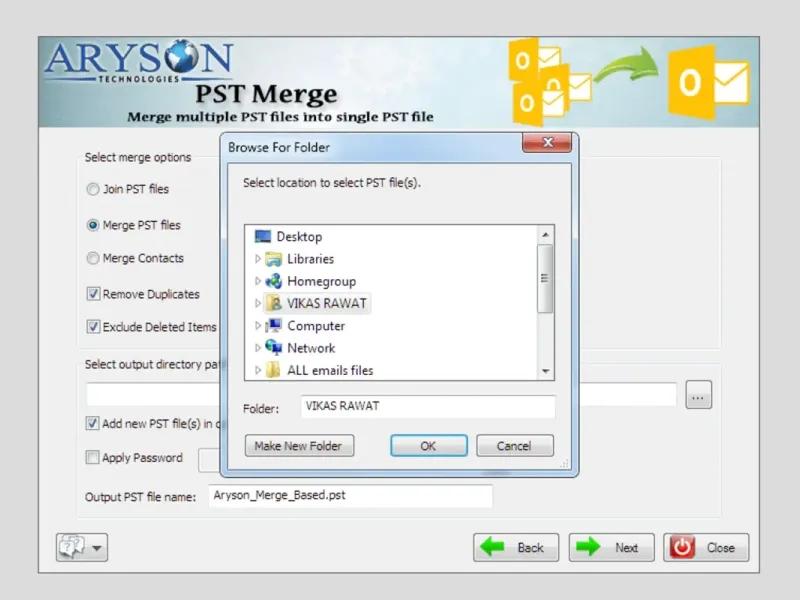Click the Network icon in folder tree
Screen dimensions: 800x600
(273, 347)
